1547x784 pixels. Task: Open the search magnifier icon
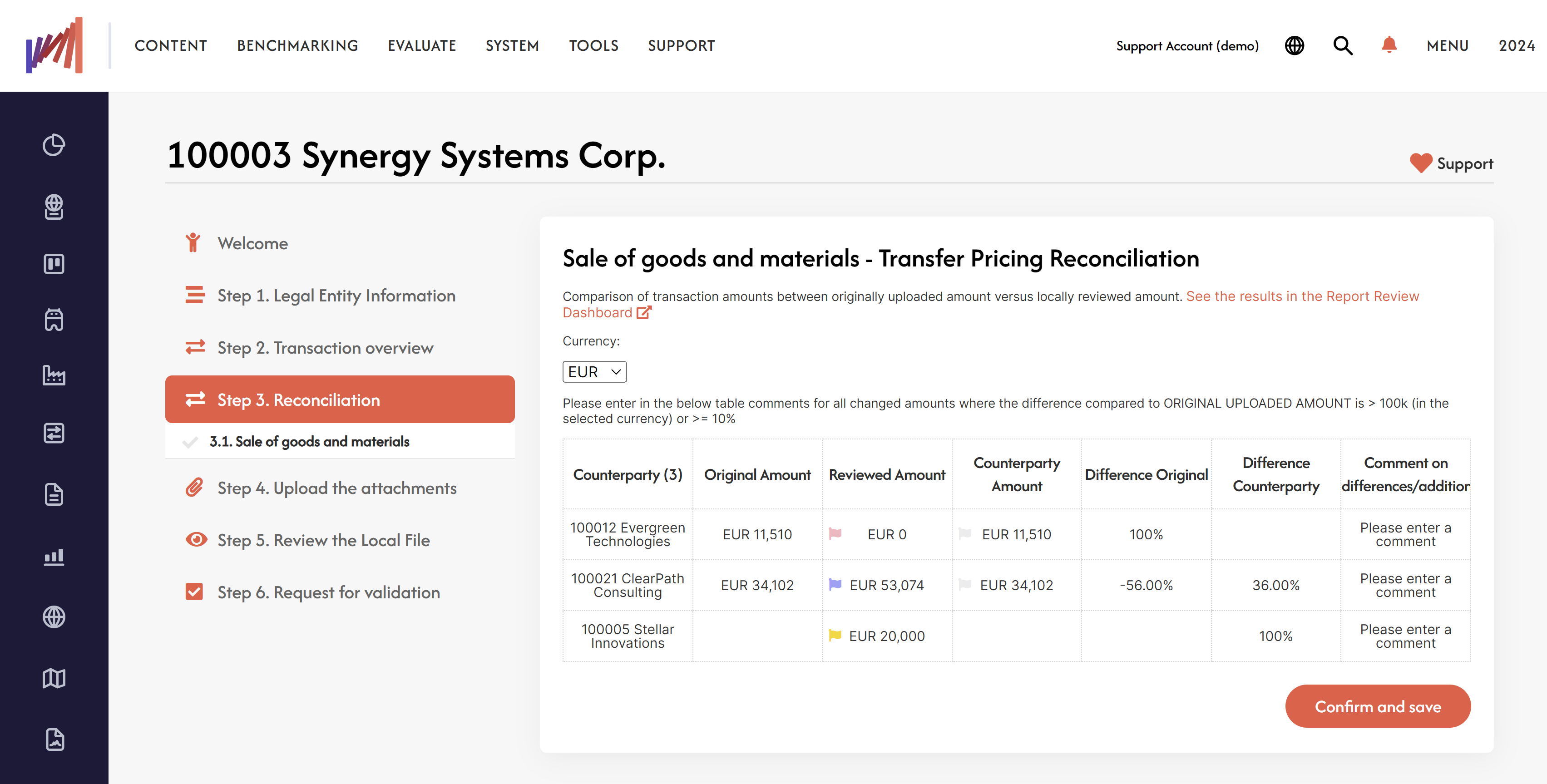point(1343,45)
